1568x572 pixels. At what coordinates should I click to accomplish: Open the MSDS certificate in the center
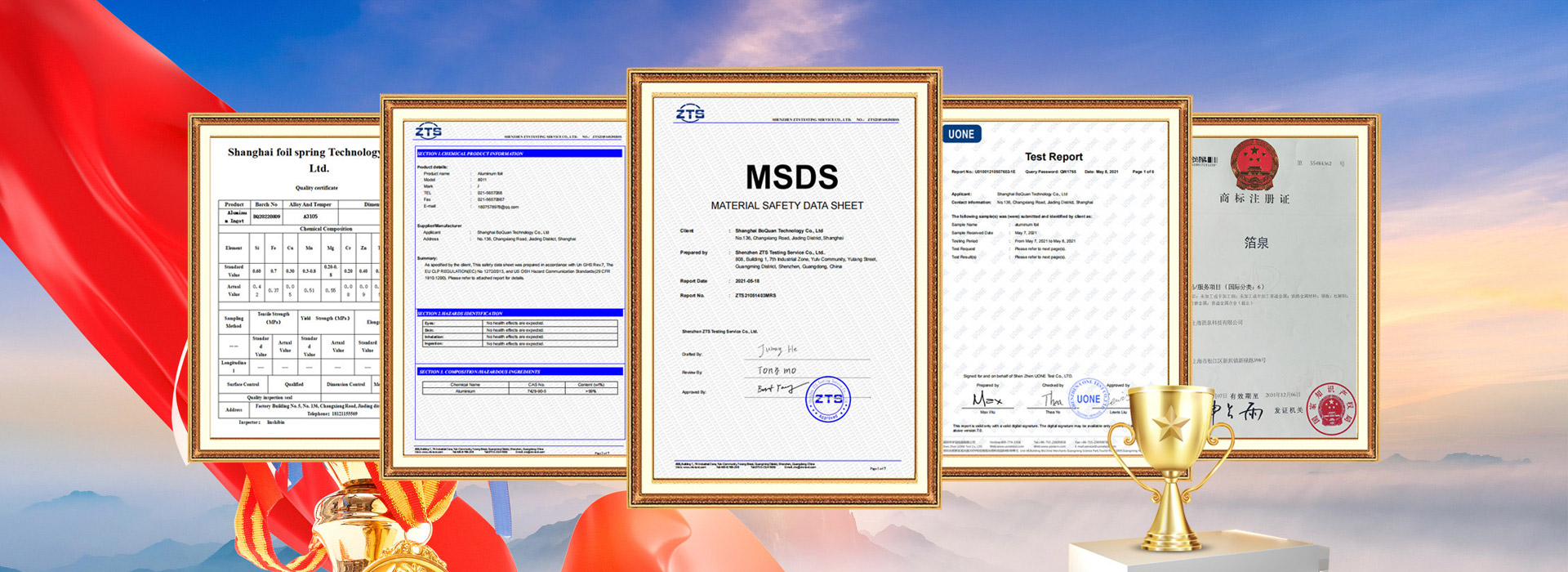tap(784, 288)
